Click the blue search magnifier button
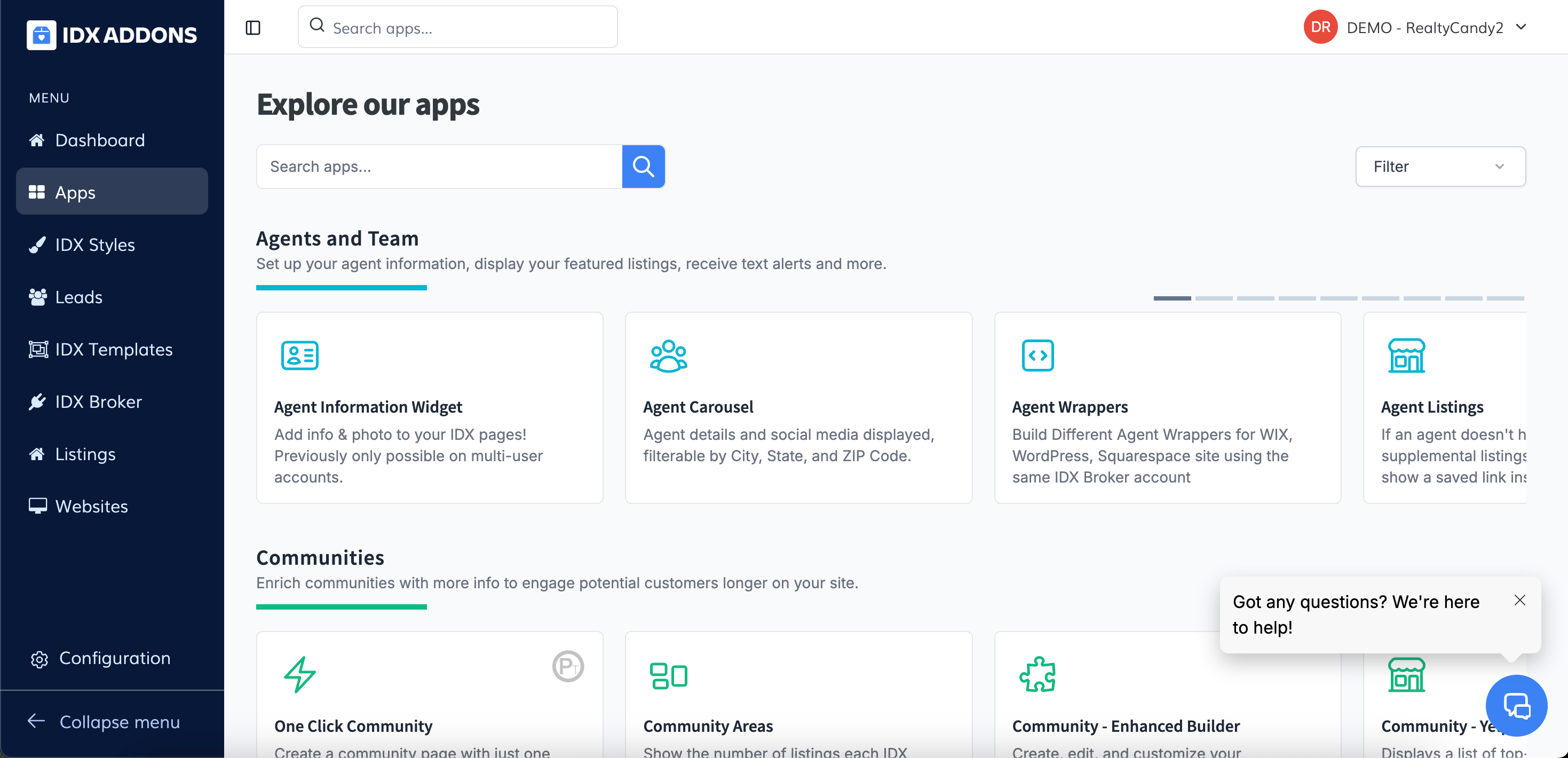The image size is (1568, 758). pos(643,166)
